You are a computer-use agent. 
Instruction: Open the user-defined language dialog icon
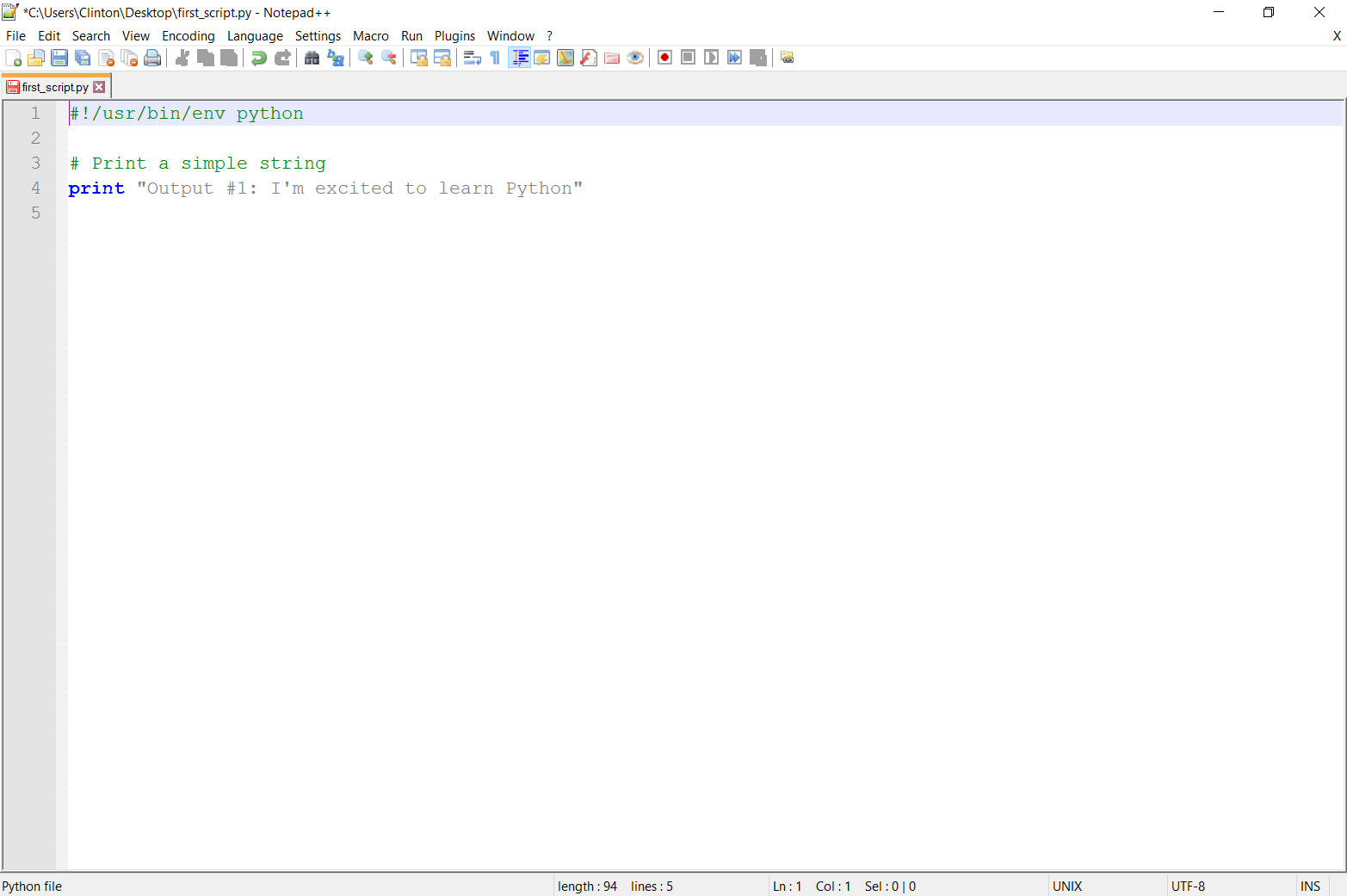542,58
